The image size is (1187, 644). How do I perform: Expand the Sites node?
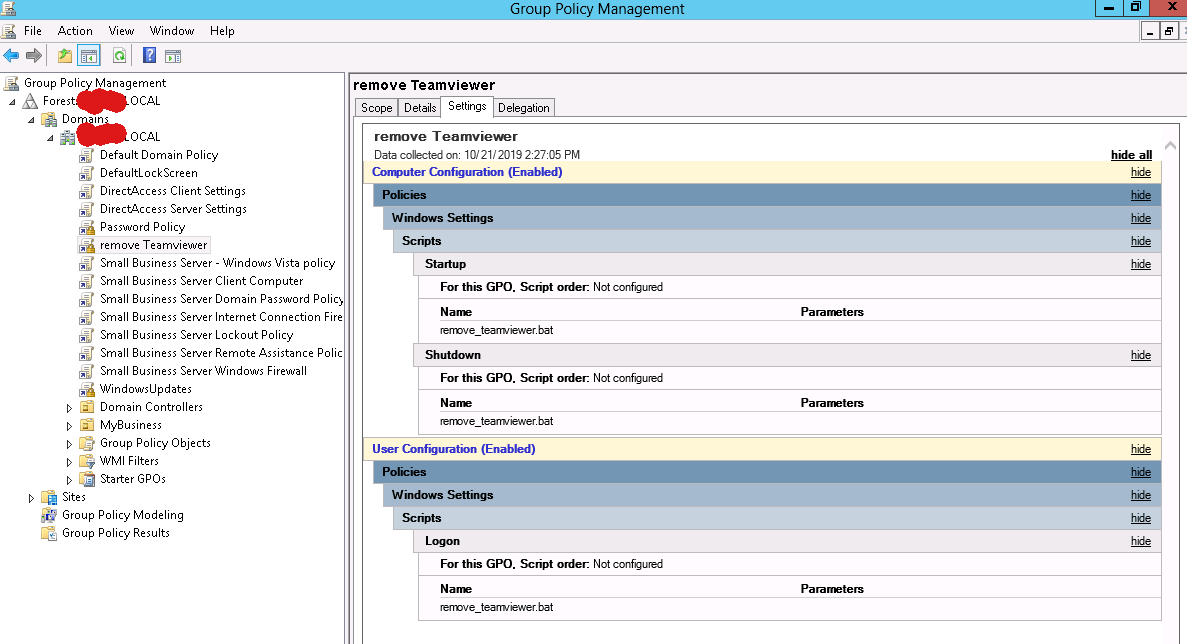pyautogui.click(x=31, y=498)
